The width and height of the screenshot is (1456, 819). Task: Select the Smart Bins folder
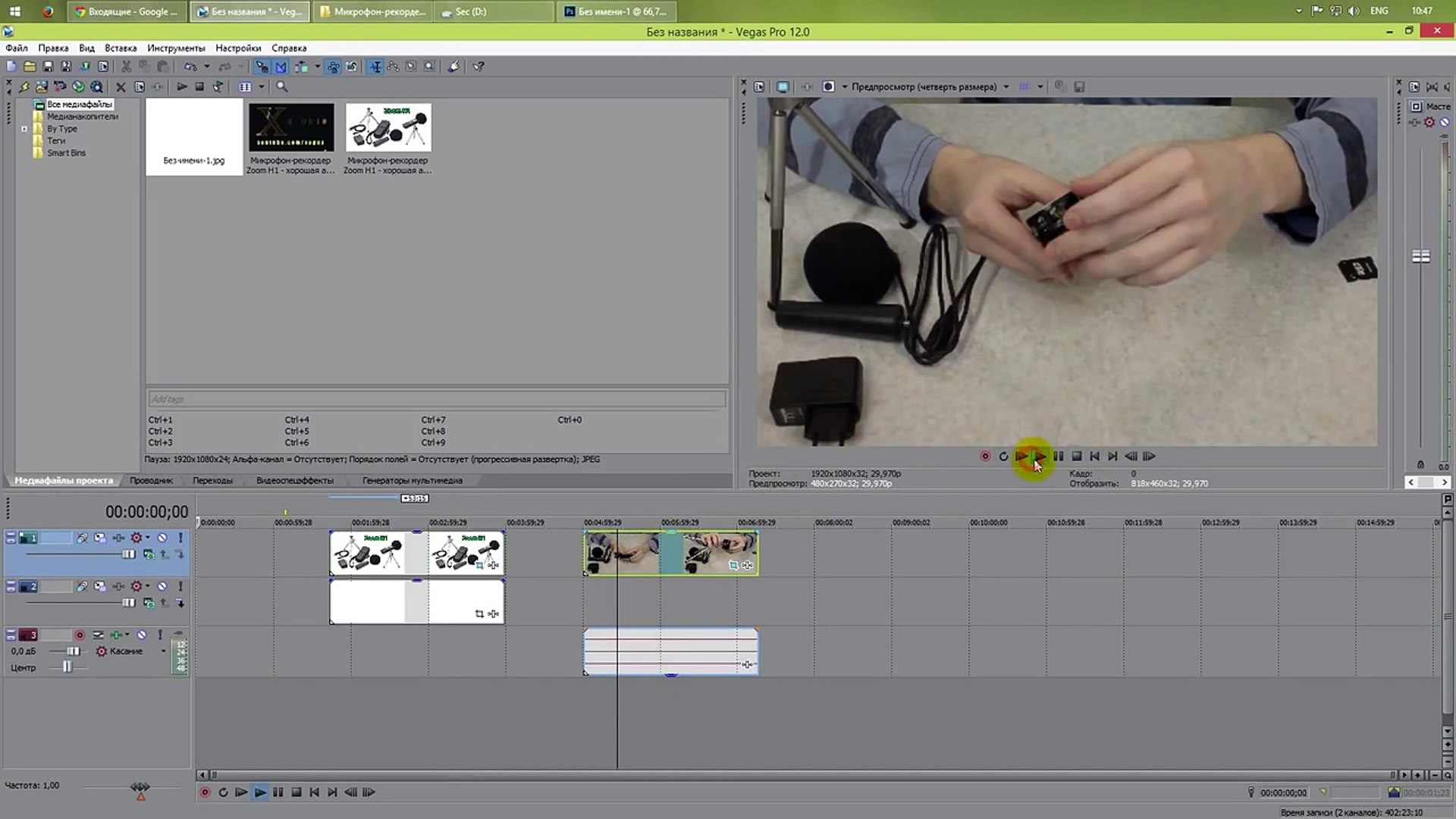(x=67, y=153)
